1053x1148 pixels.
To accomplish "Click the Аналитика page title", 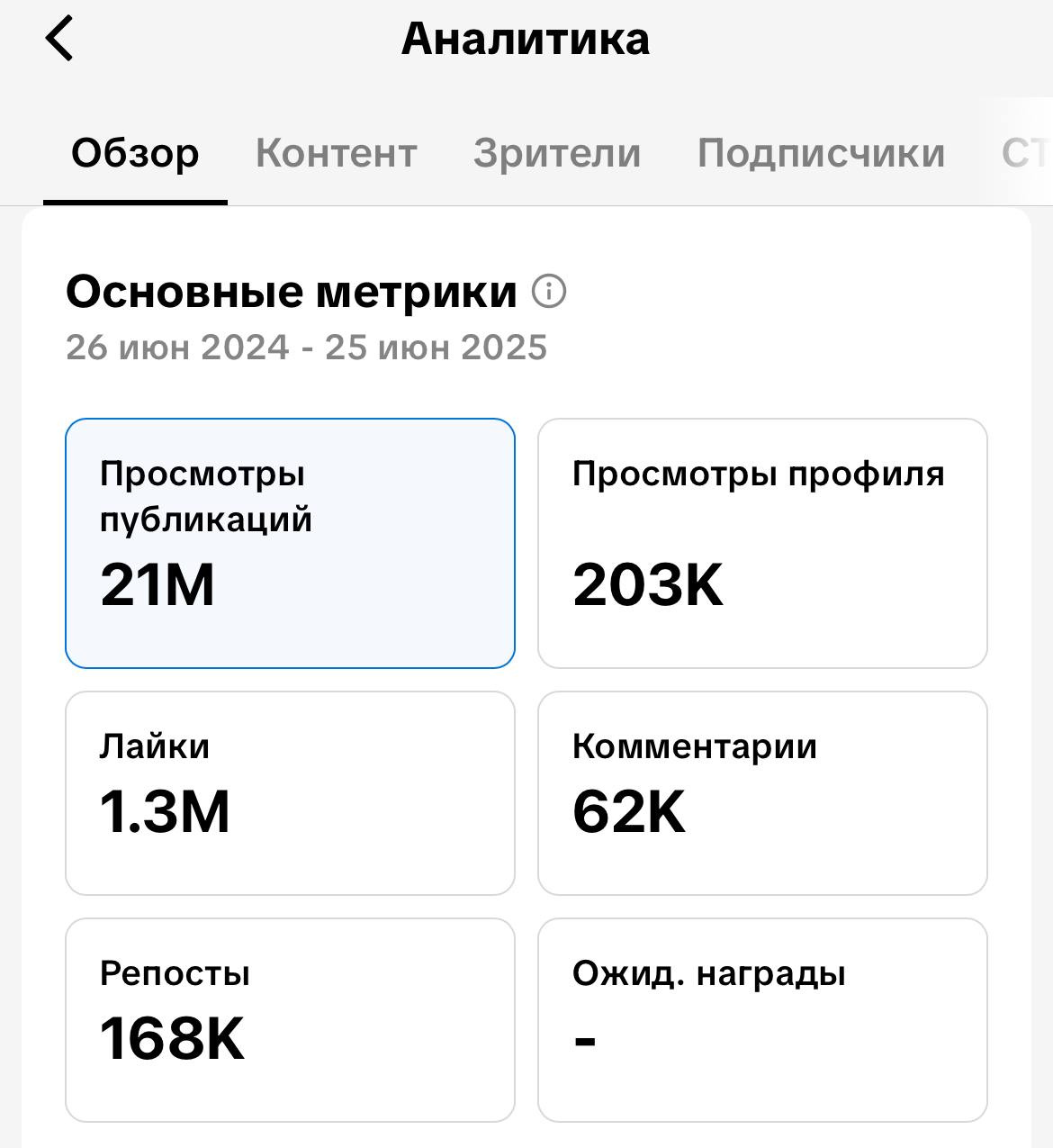I will click(526, 39).
